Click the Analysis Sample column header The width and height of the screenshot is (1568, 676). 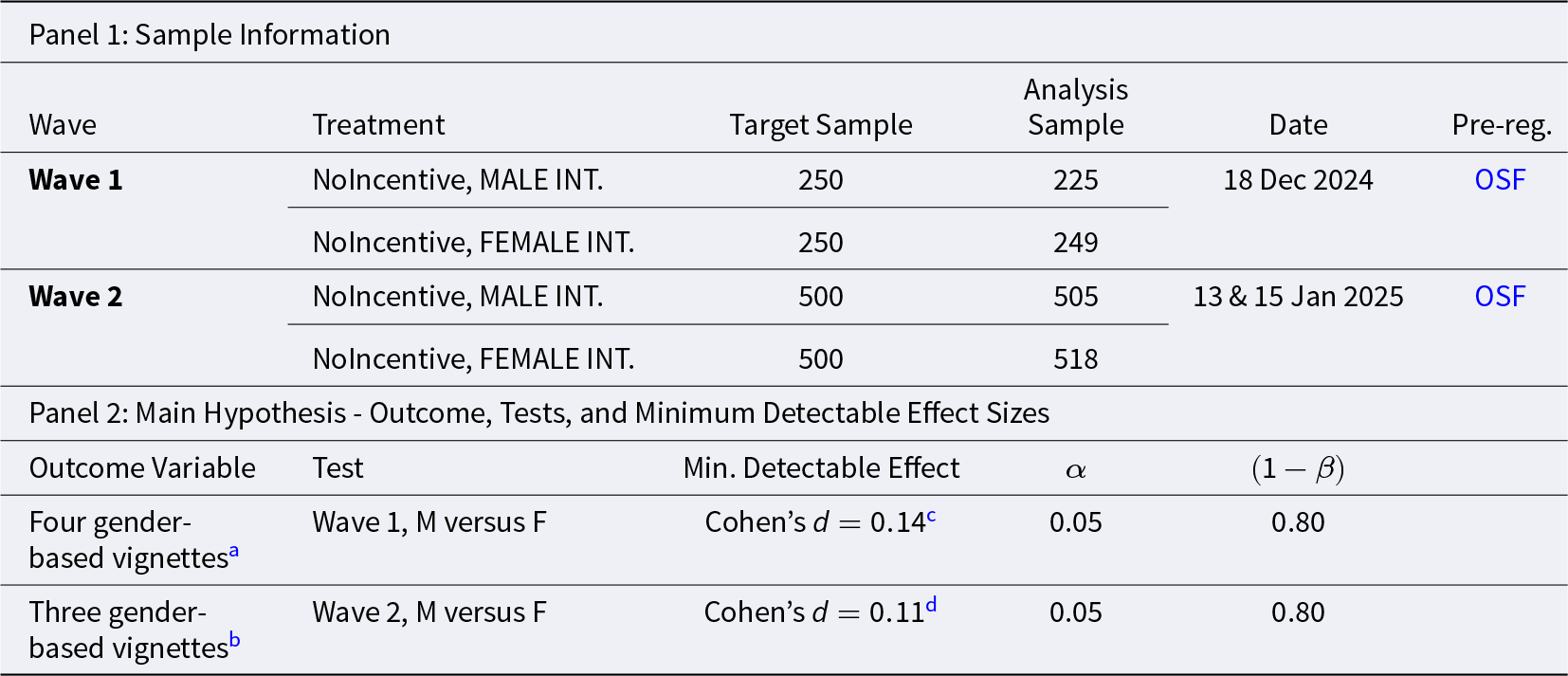tap(1075, 107)
